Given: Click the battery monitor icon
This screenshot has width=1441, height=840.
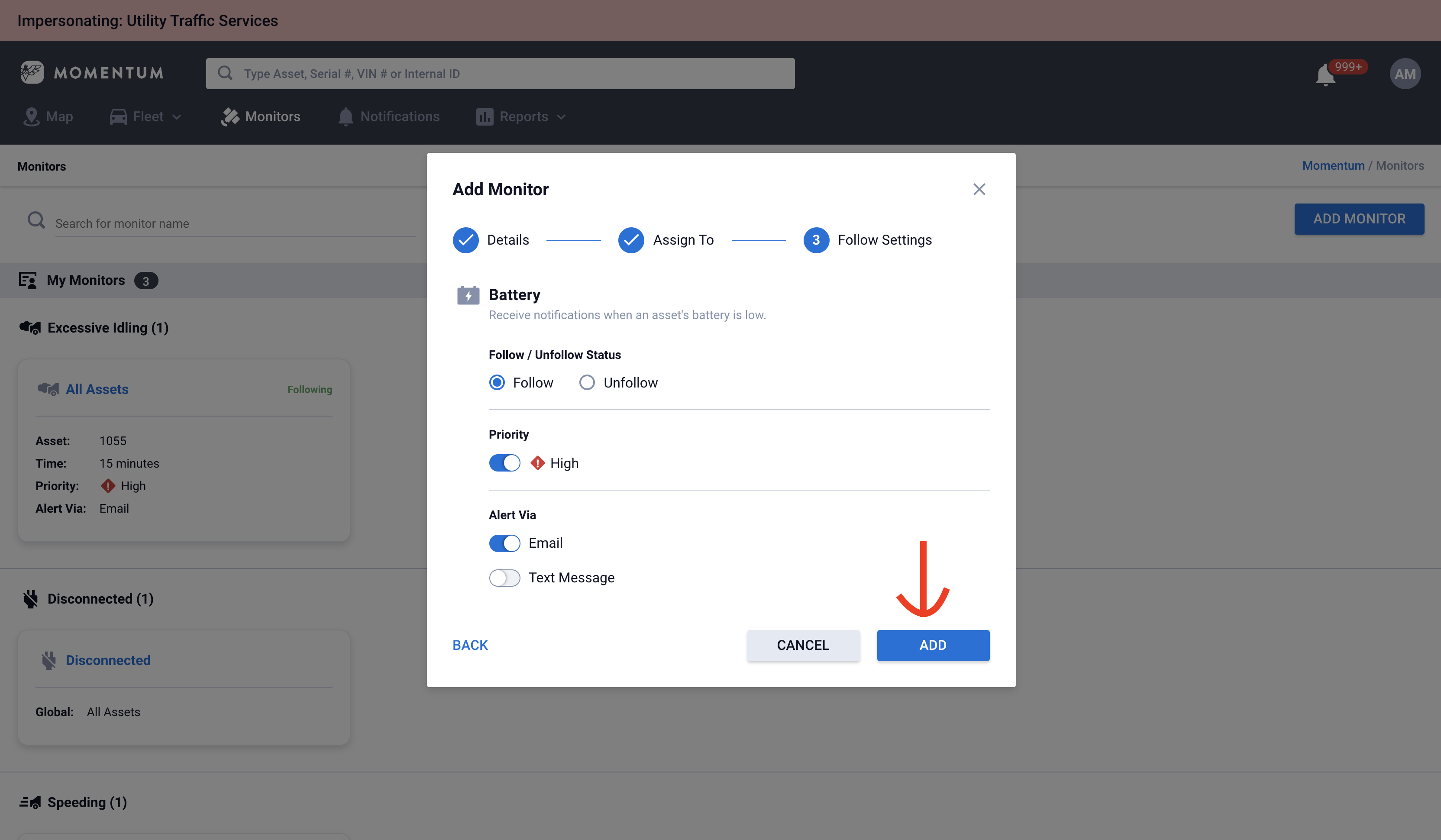Looking at the screenshot, I should click(x=468, y=295).
